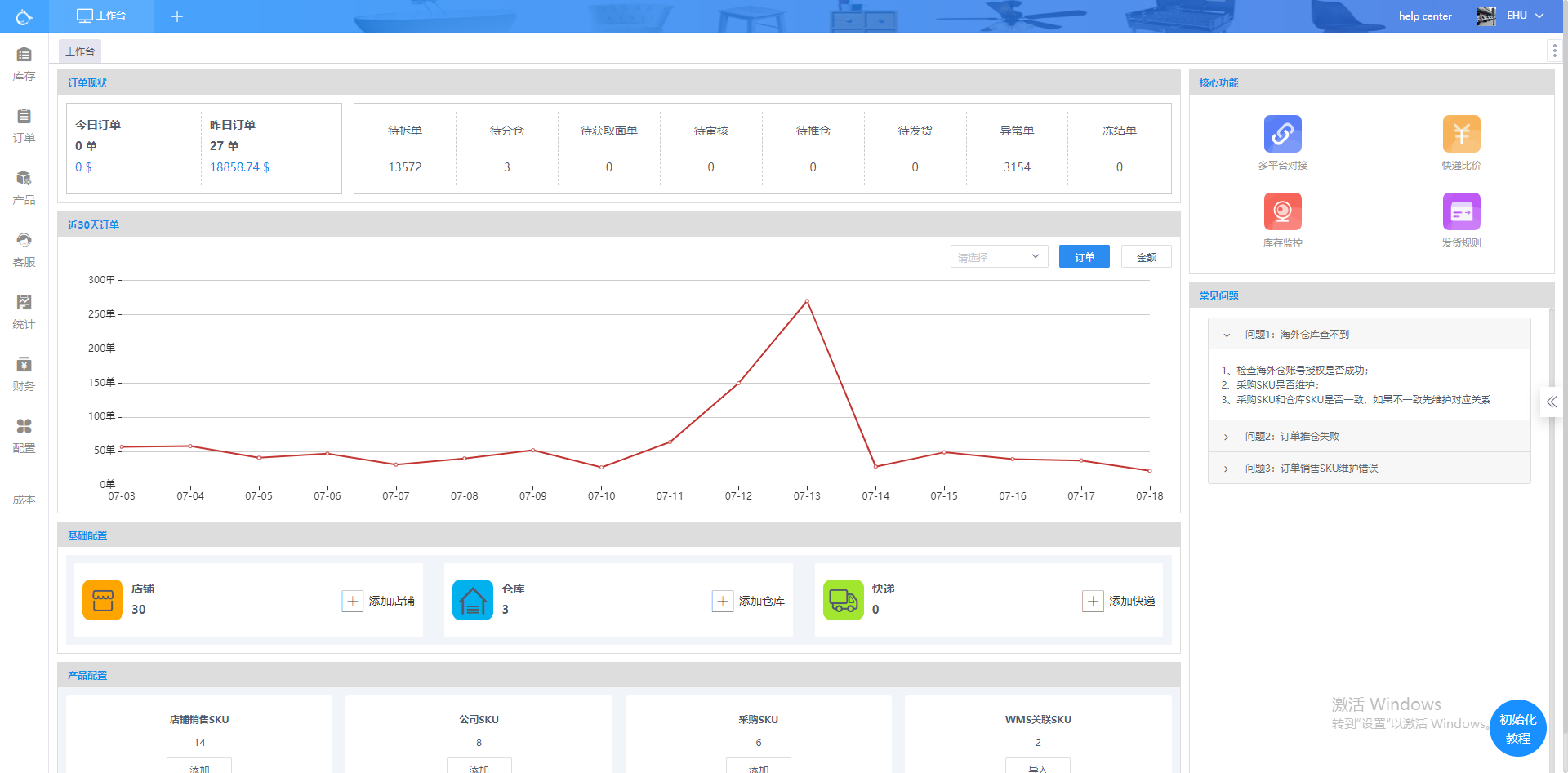
Task: Click the app logo in top-left corner
Action: pos(24,16)
